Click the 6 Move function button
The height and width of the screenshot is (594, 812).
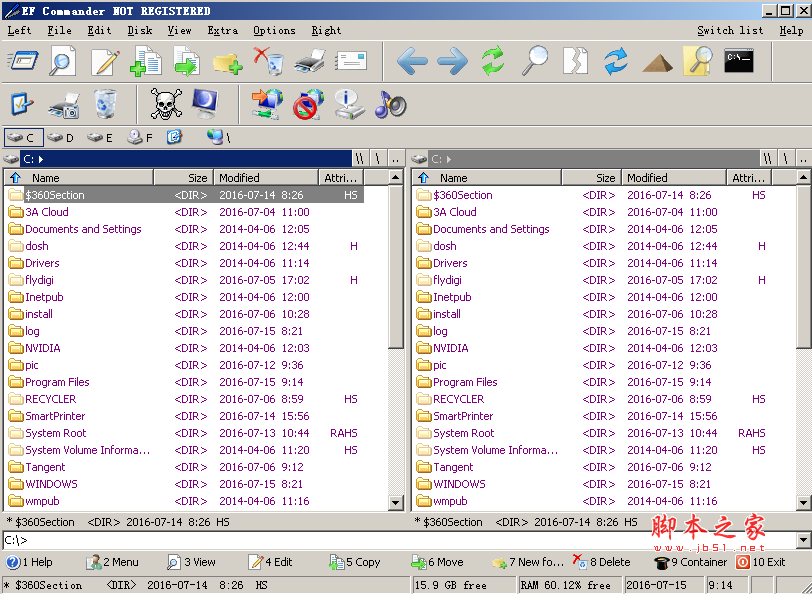(438, 562)
